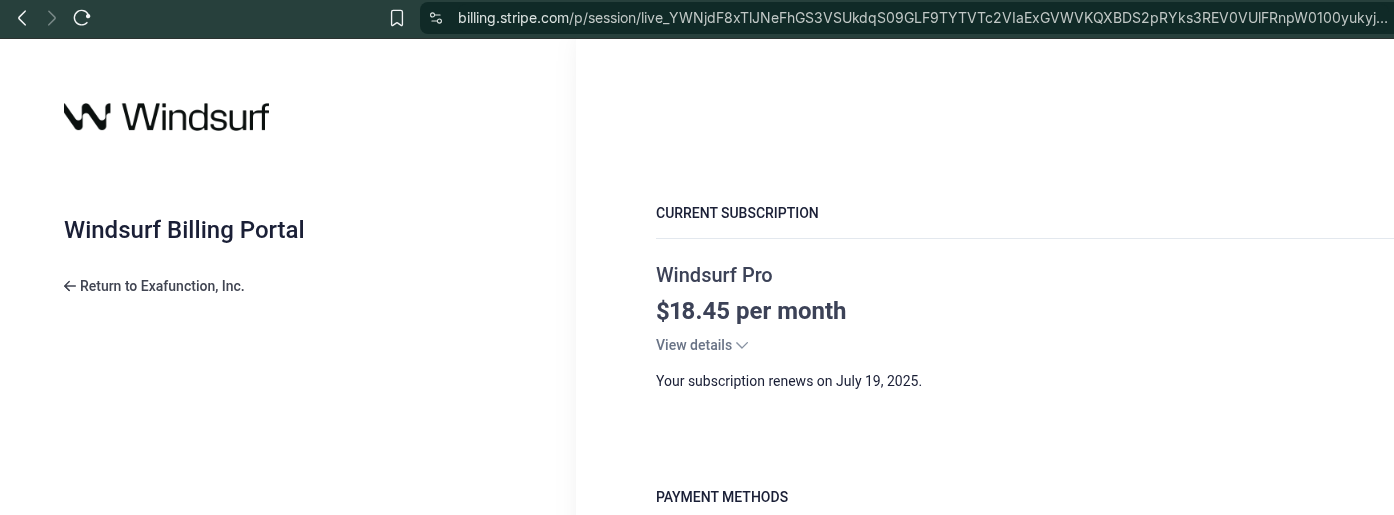Click the CURRENT SUBSCRIPTION section heading
This screenshot has width=1394, height=515.
point(737,213)
